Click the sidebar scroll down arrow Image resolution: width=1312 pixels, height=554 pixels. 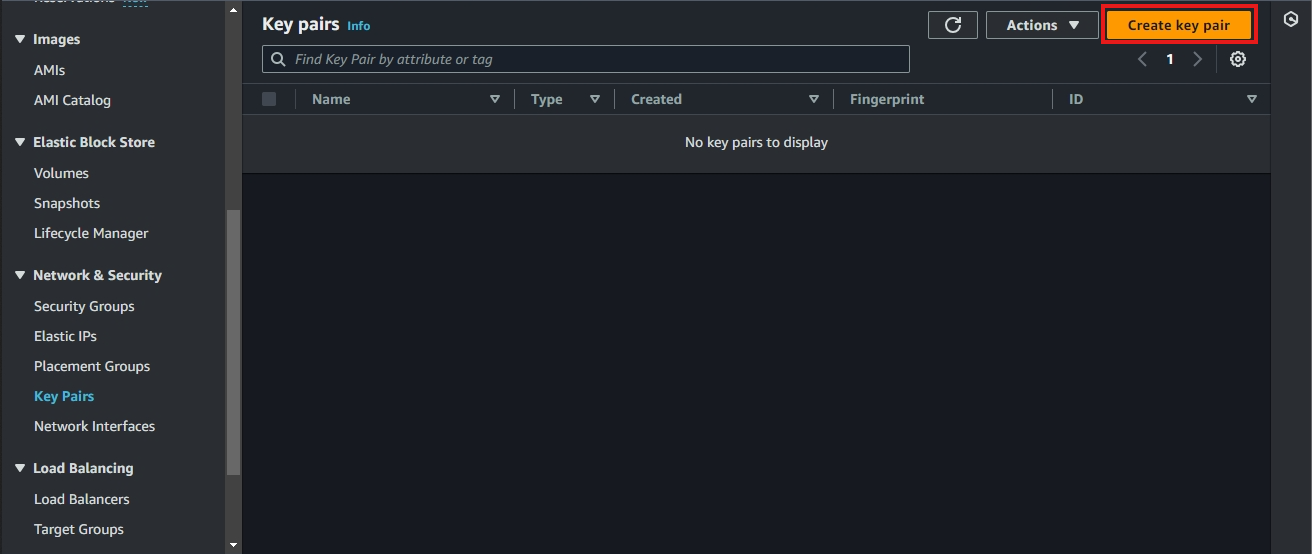[234, 545]
